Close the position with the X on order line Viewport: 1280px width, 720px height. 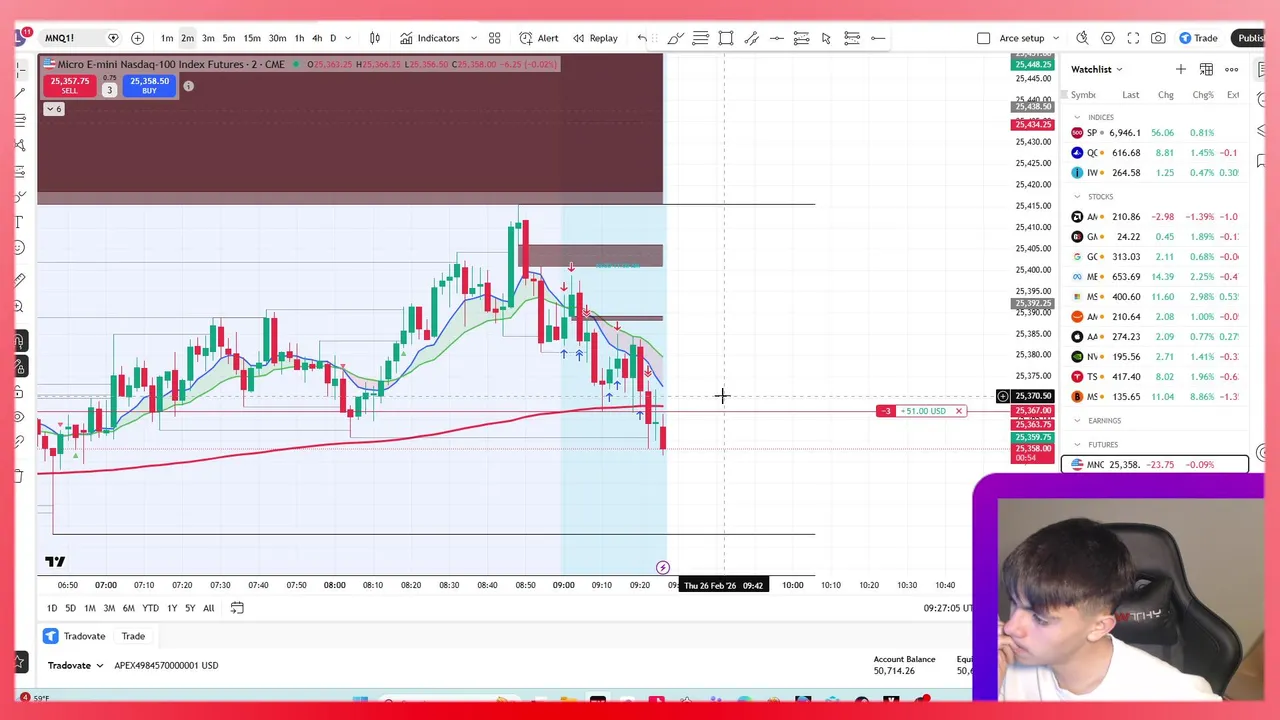958,411
